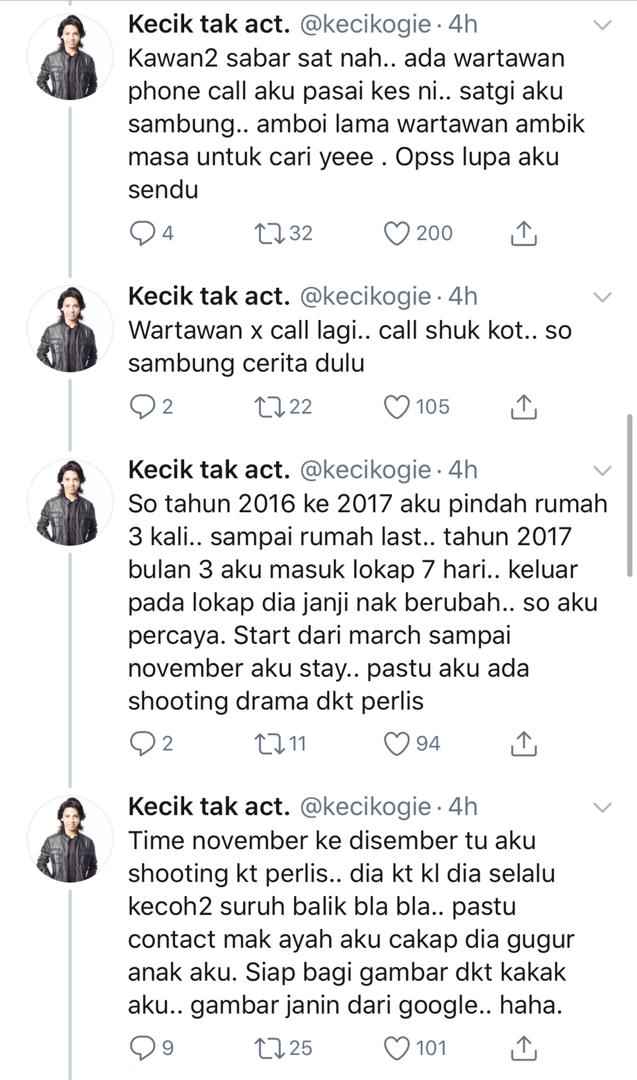Share the 'Kawan2 sabar sat nah' tweet
This screenshot has width=637, height=1080.
coord(522,234)
